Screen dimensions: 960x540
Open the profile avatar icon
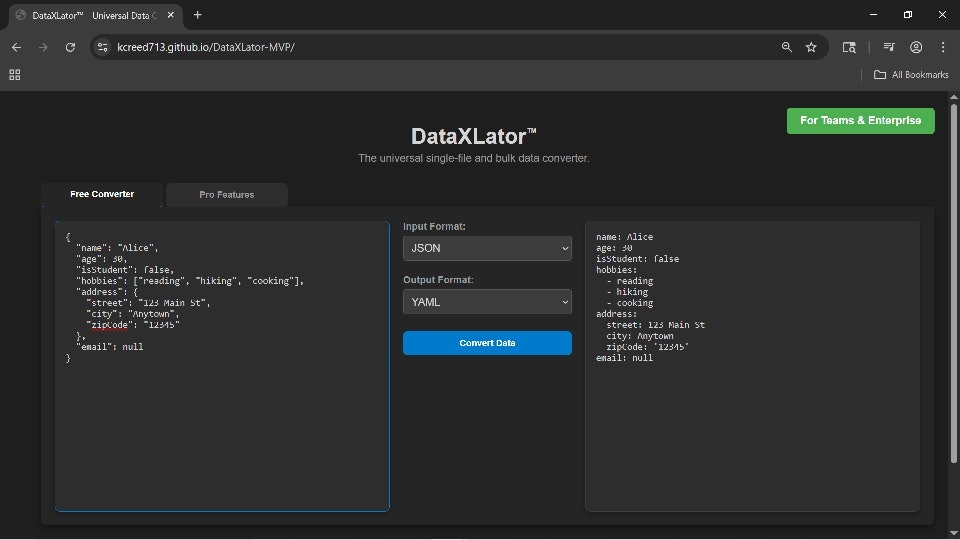click(x=916, y=47)
